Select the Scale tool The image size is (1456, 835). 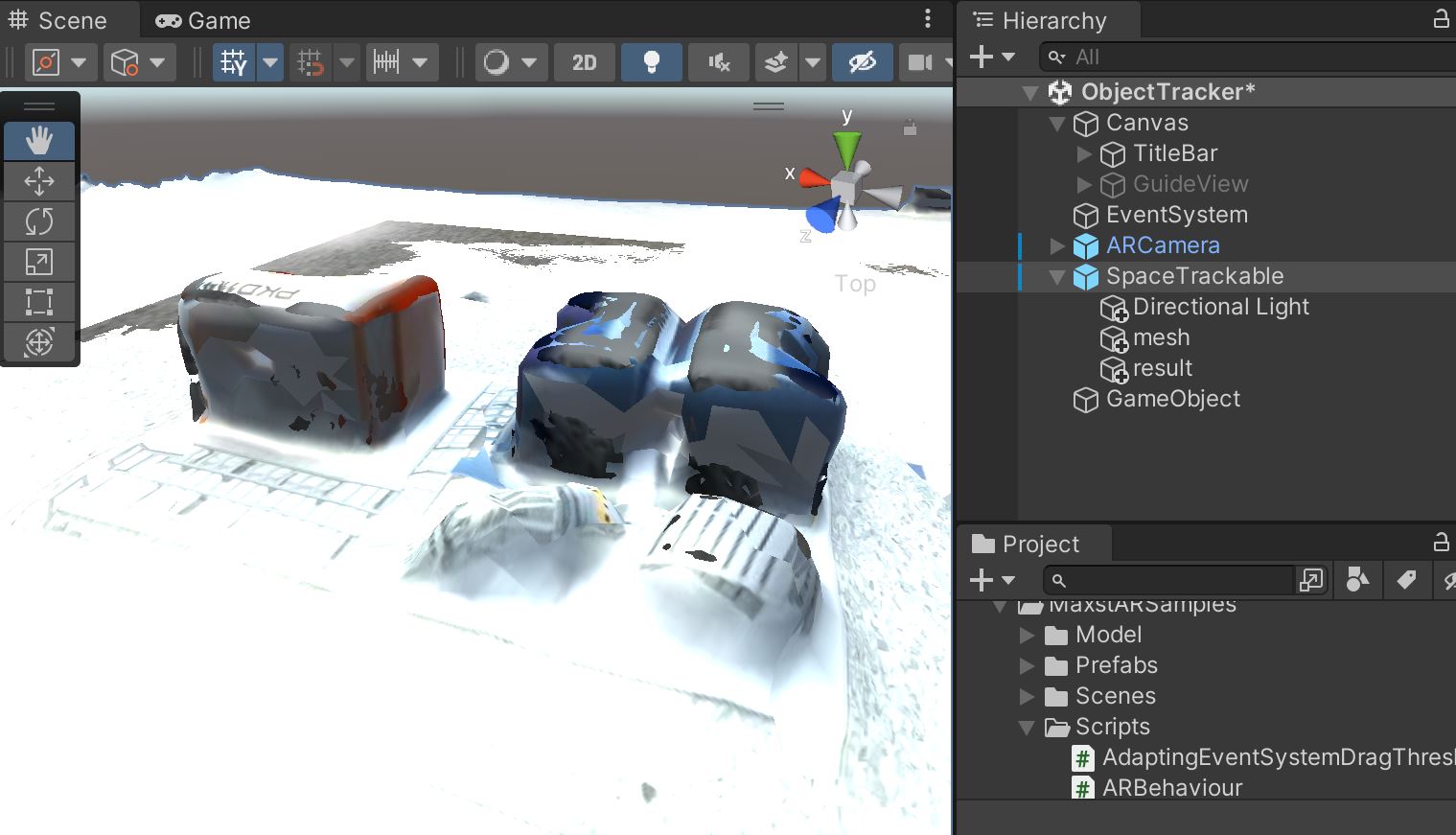[39, 262]
